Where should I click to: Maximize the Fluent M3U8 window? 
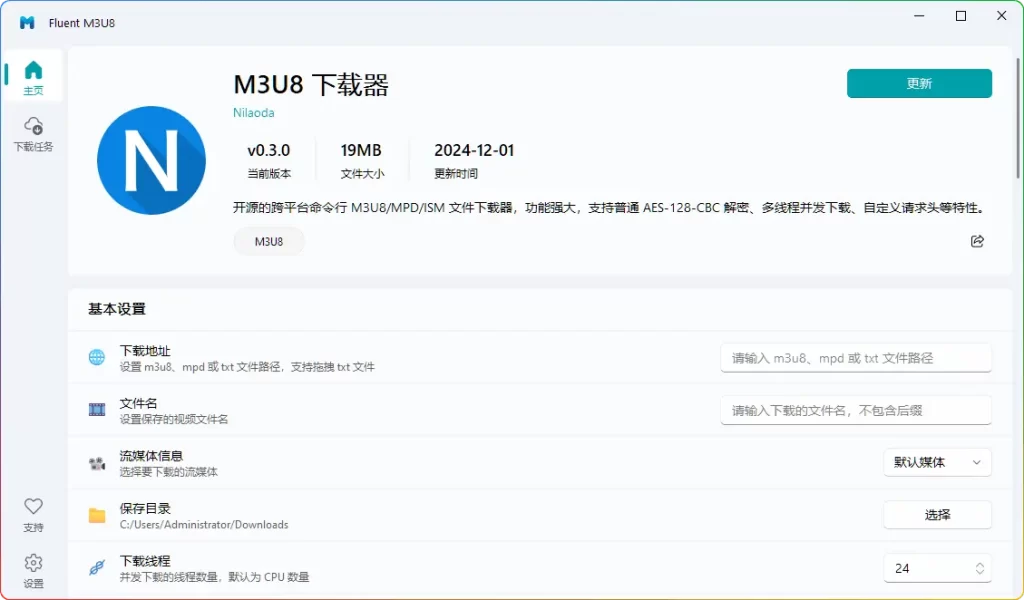961,16
